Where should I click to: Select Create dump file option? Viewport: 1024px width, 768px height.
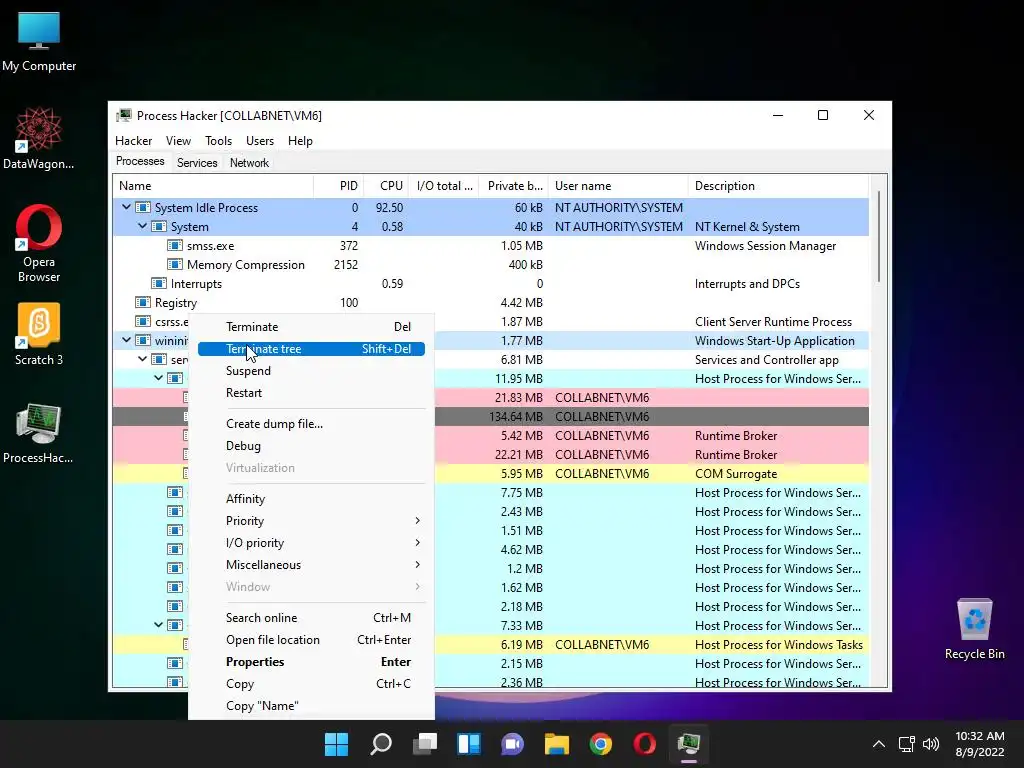point(312,424)
